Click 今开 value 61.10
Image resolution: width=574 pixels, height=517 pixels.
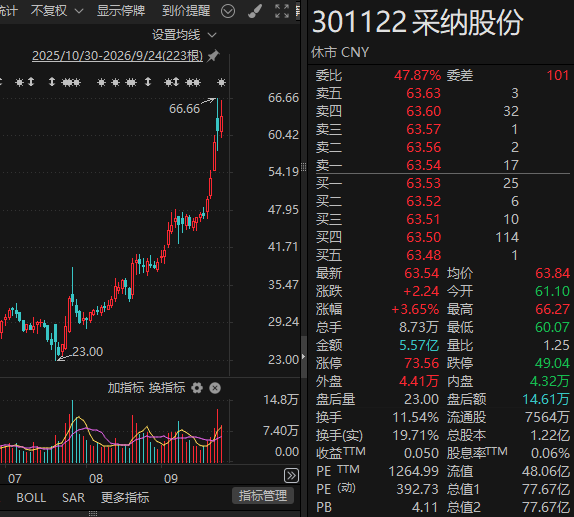(552, 291)
